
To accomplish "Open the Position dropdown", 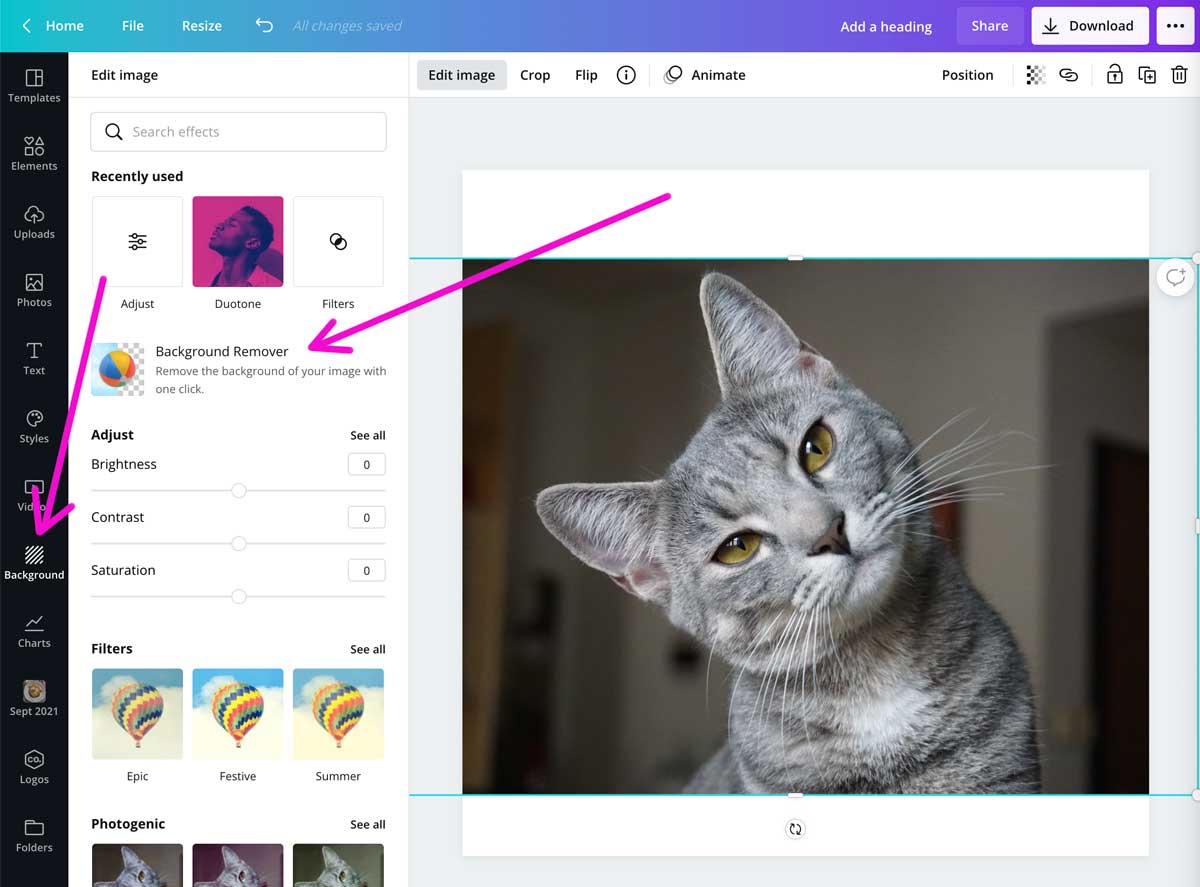I will [967, 75].
